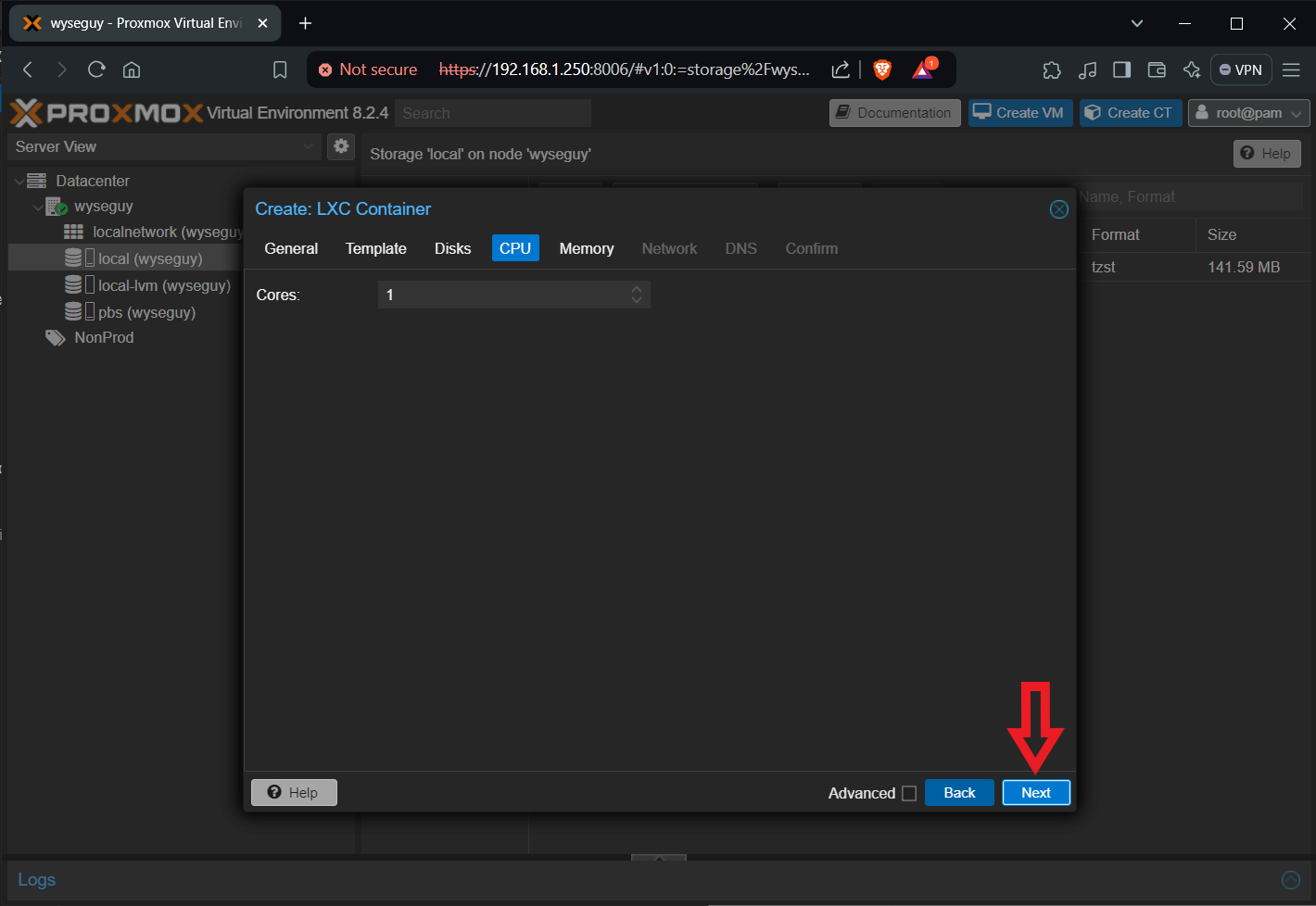This screenshot has width=1316, height=906.
Task: Click the Proxmox logo in header
Action: tap(106, 113)
